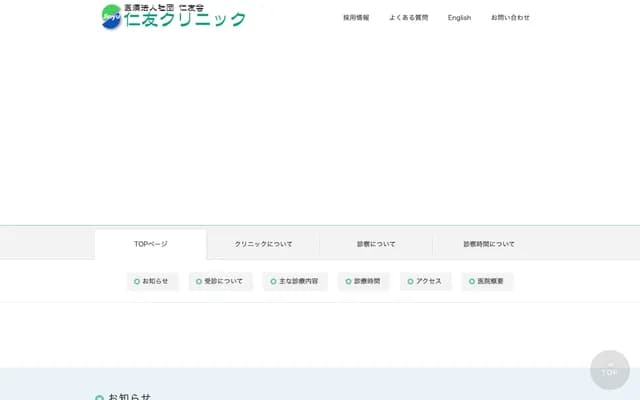Image resolution: width=640 pixels, height=400 pixels.
Task: Click the green circle icon beside お知らせ heading
Action: tap(99, 397)
